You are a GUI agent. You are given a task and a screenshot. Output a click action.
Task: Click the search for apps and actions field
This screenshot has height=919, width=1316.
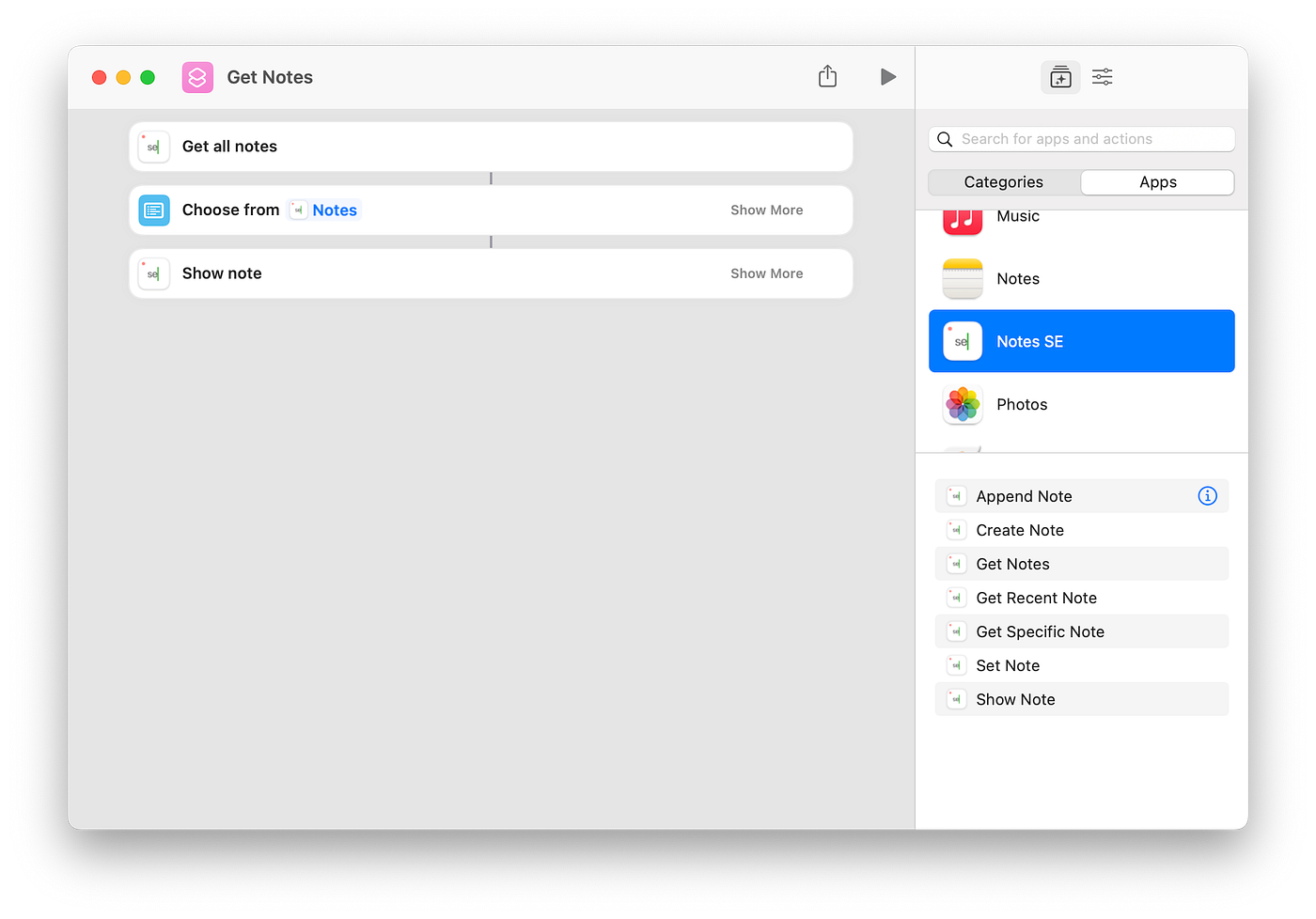point(1082,139)
